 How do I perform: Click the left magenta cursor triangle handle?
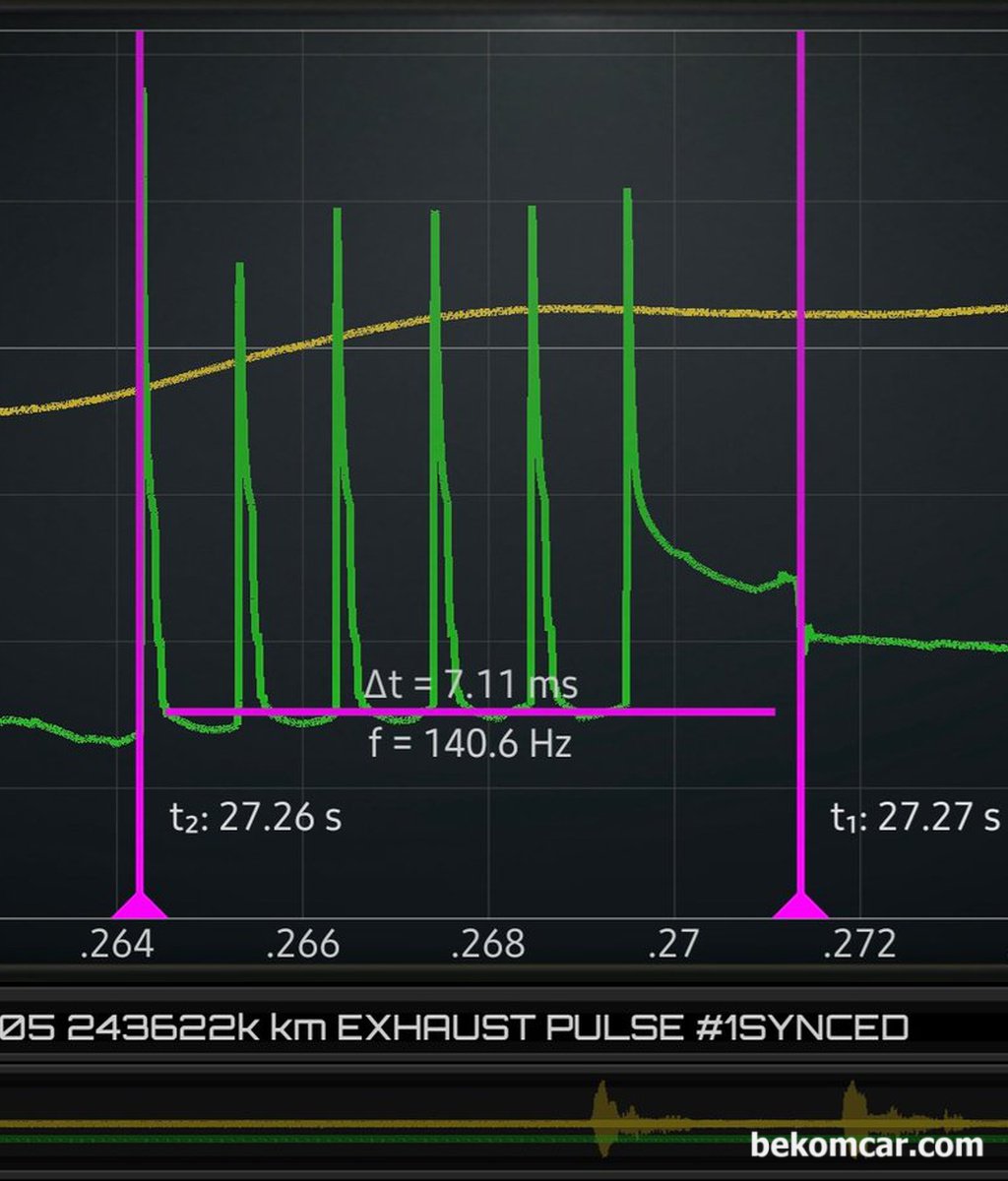(140, 905)
